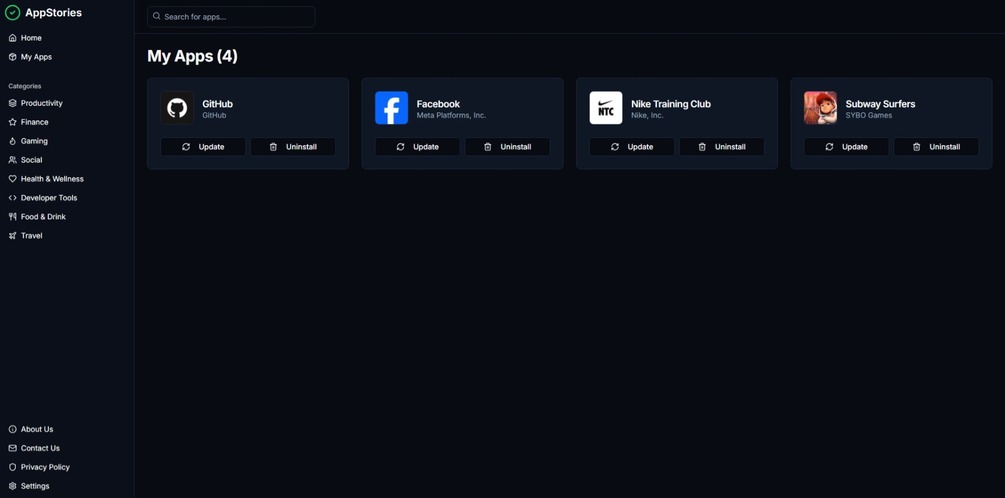Click refresh icon on Nike Training Club Update
Image resolution: width=1005 pixels, height=498 pixels.
(615, 147)
